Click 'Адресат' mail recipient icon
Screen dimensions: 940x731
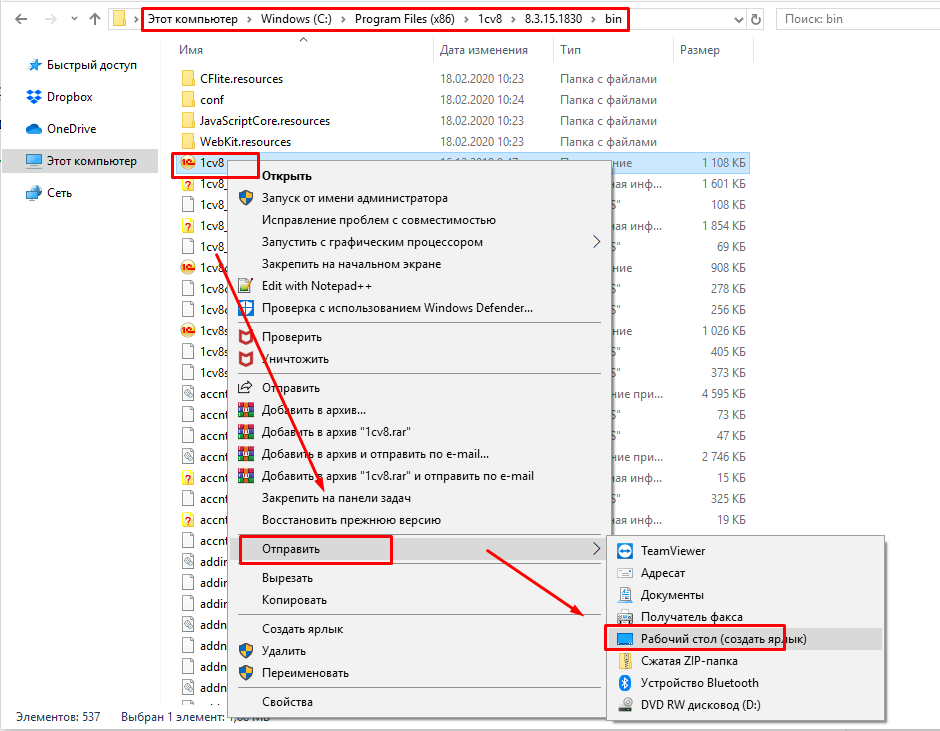[x=625, y=573]
